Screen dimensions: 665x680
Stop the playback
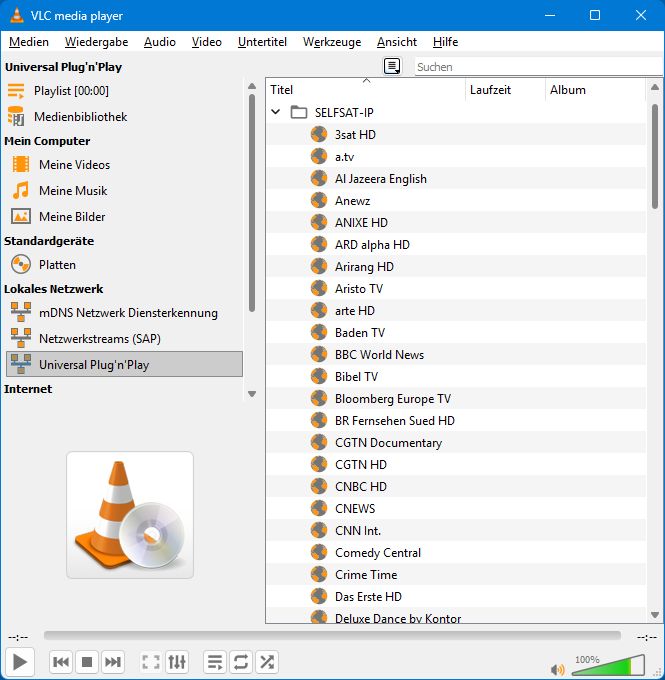click(87, 662)
